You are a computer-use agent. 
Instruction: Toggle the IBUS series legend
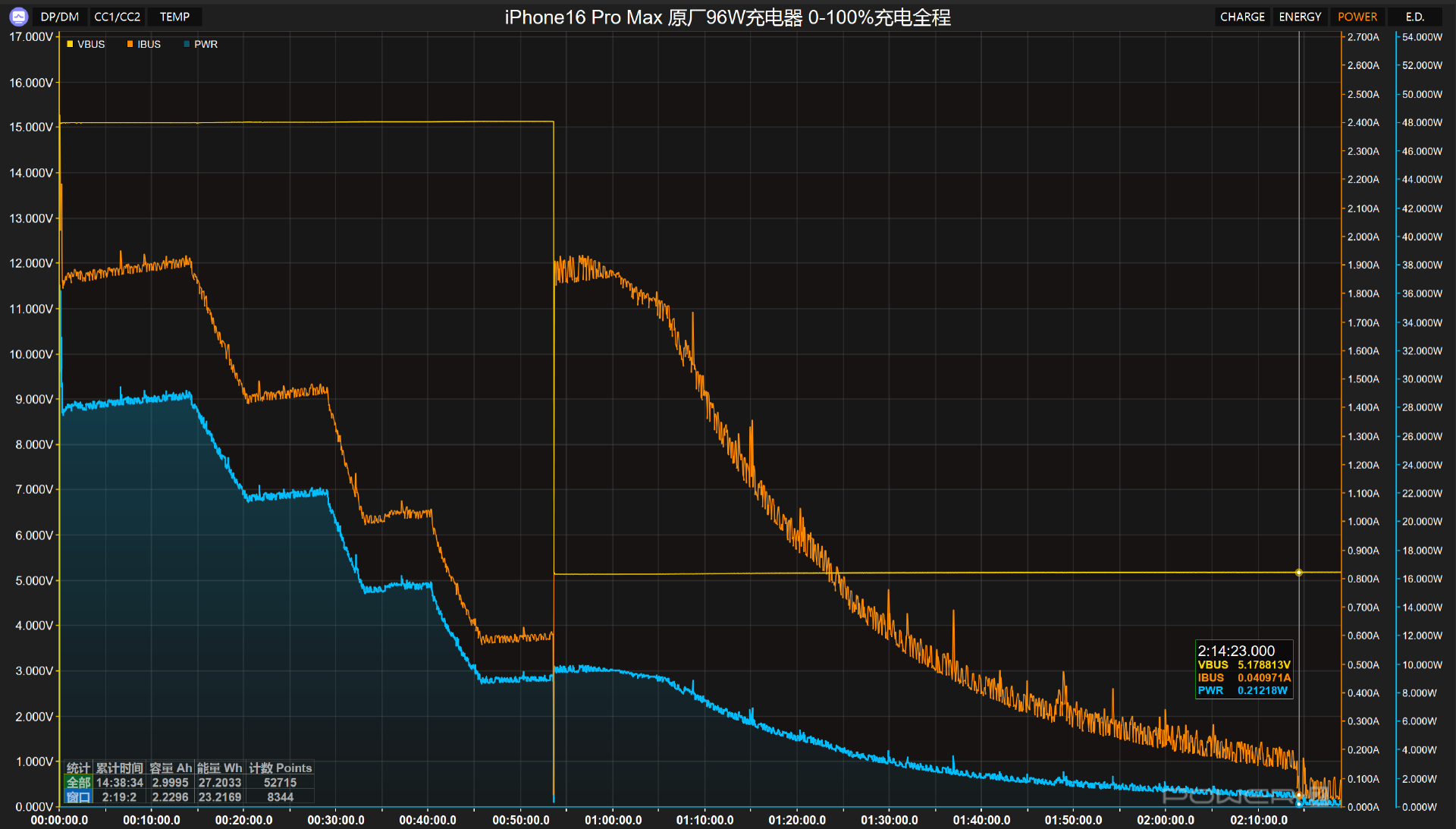(149, 44)
